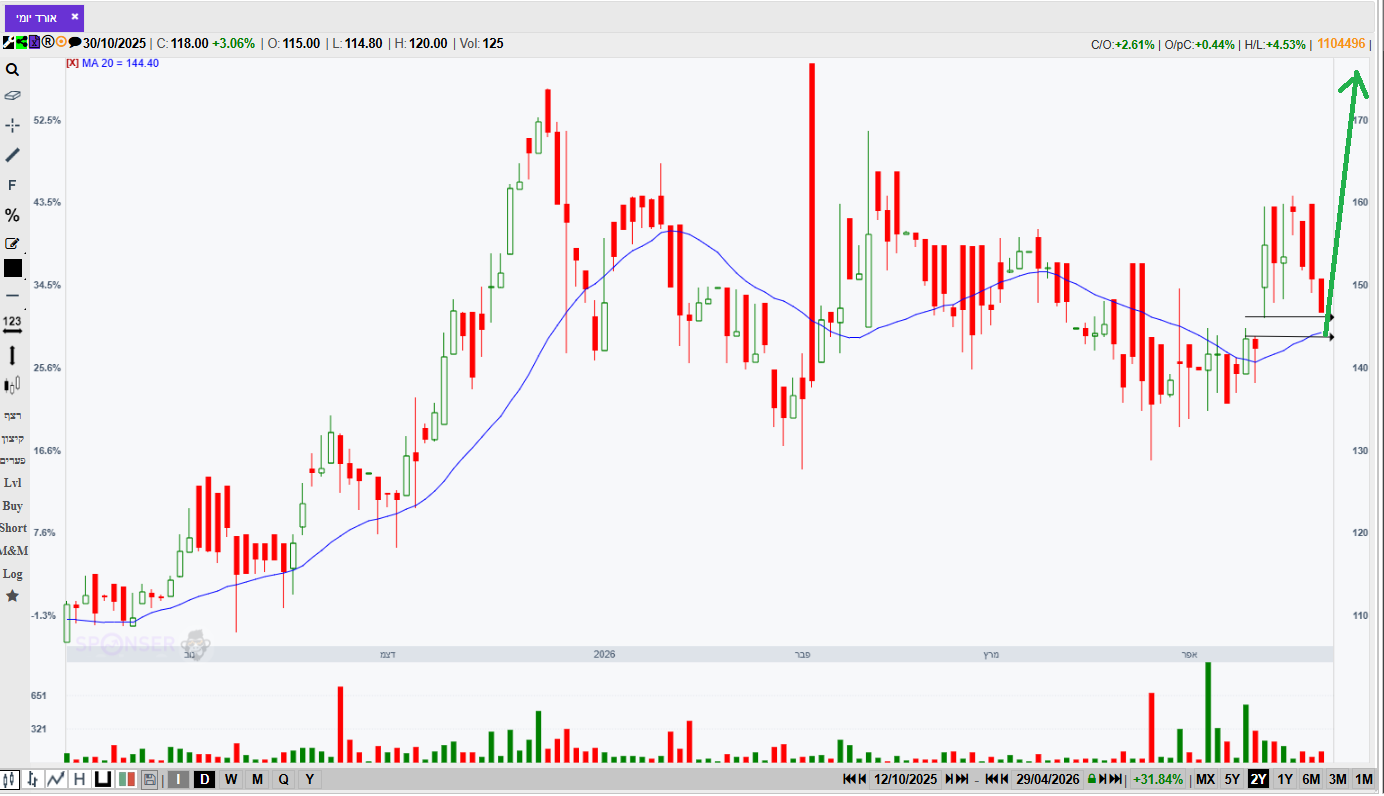Select the M monthly interval

click(257, 779)
